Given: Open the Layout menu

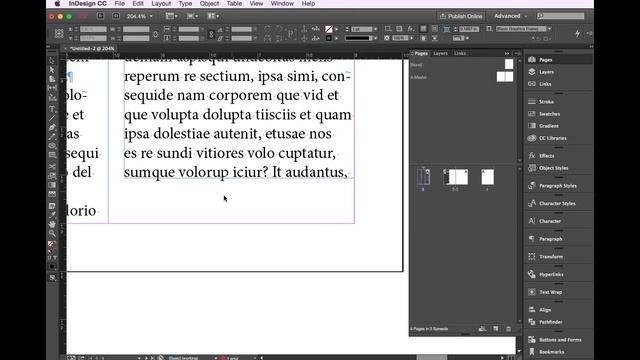Looking at the screenshot, I should point(161,4).
